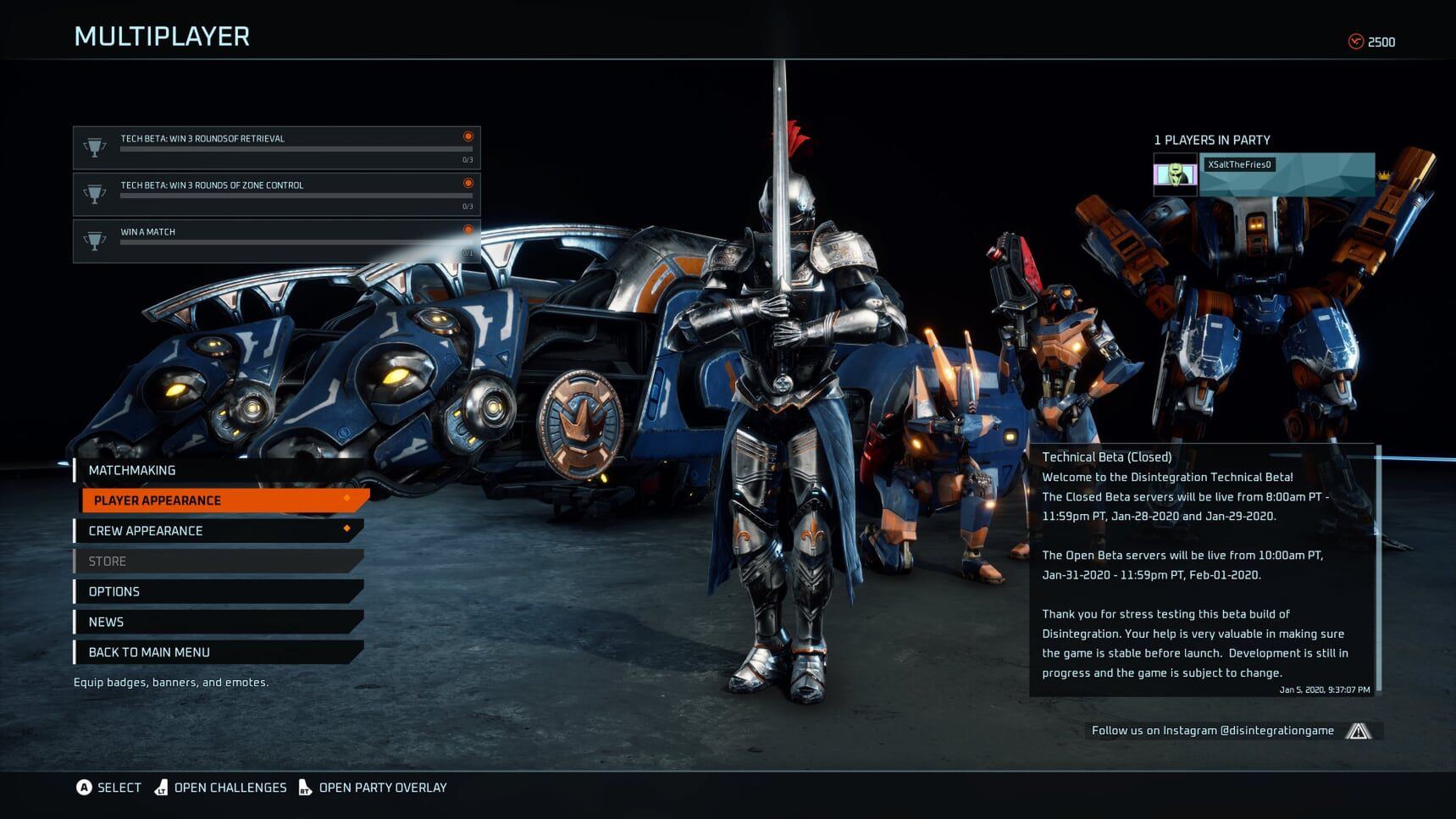The height and width of the screenshot is (819, 1456).
Task: Click the Retrieval challenge progress bar
Action: point(296,149)
